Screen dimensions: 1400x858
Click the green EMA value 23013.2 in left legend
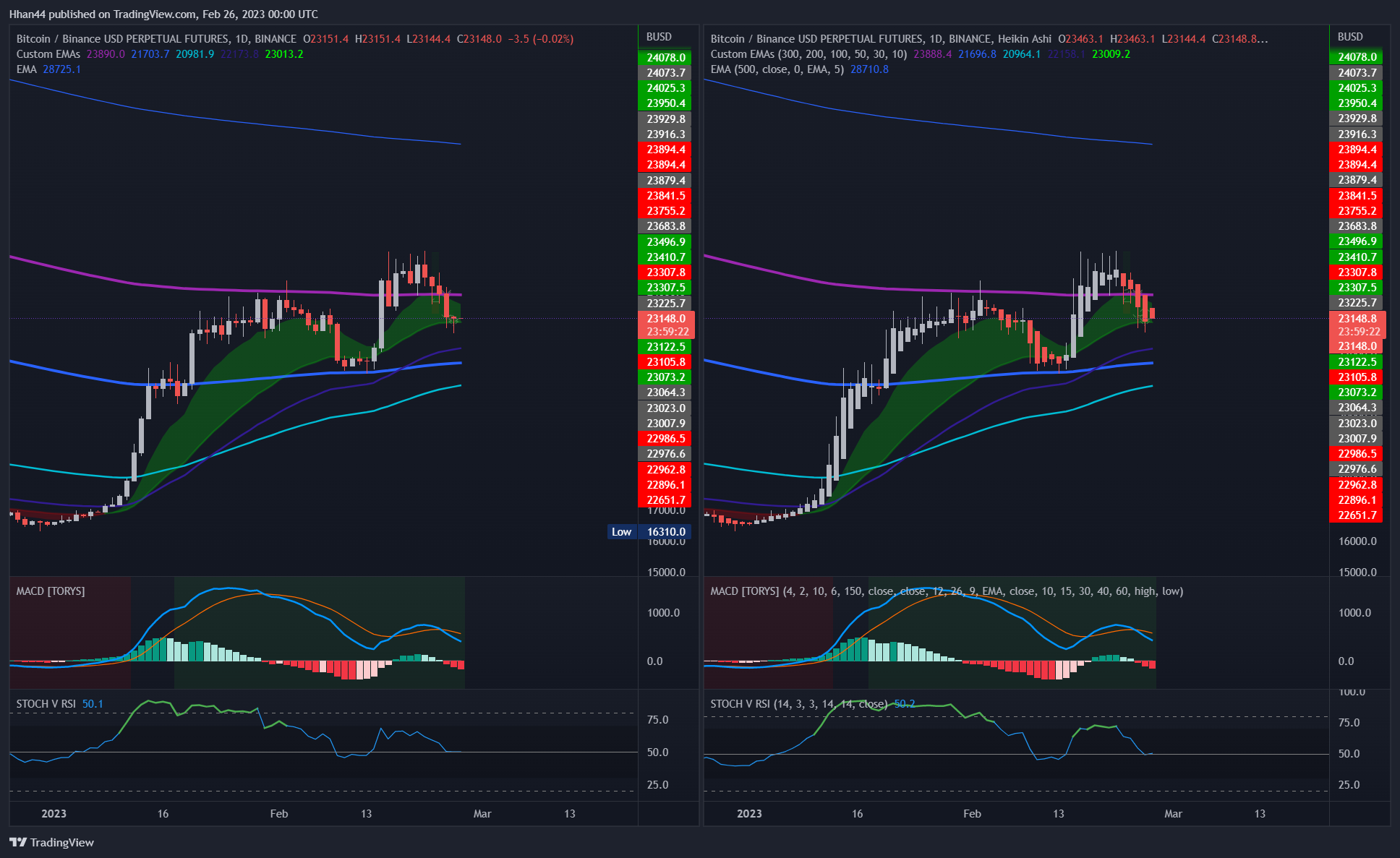[284, 54]
